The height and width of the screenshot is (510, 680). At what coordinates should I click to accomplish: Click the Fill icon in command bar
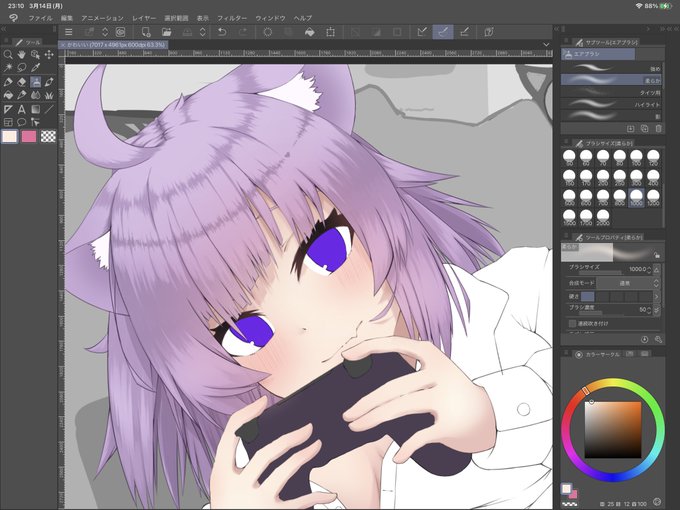[x=310, y=32]
